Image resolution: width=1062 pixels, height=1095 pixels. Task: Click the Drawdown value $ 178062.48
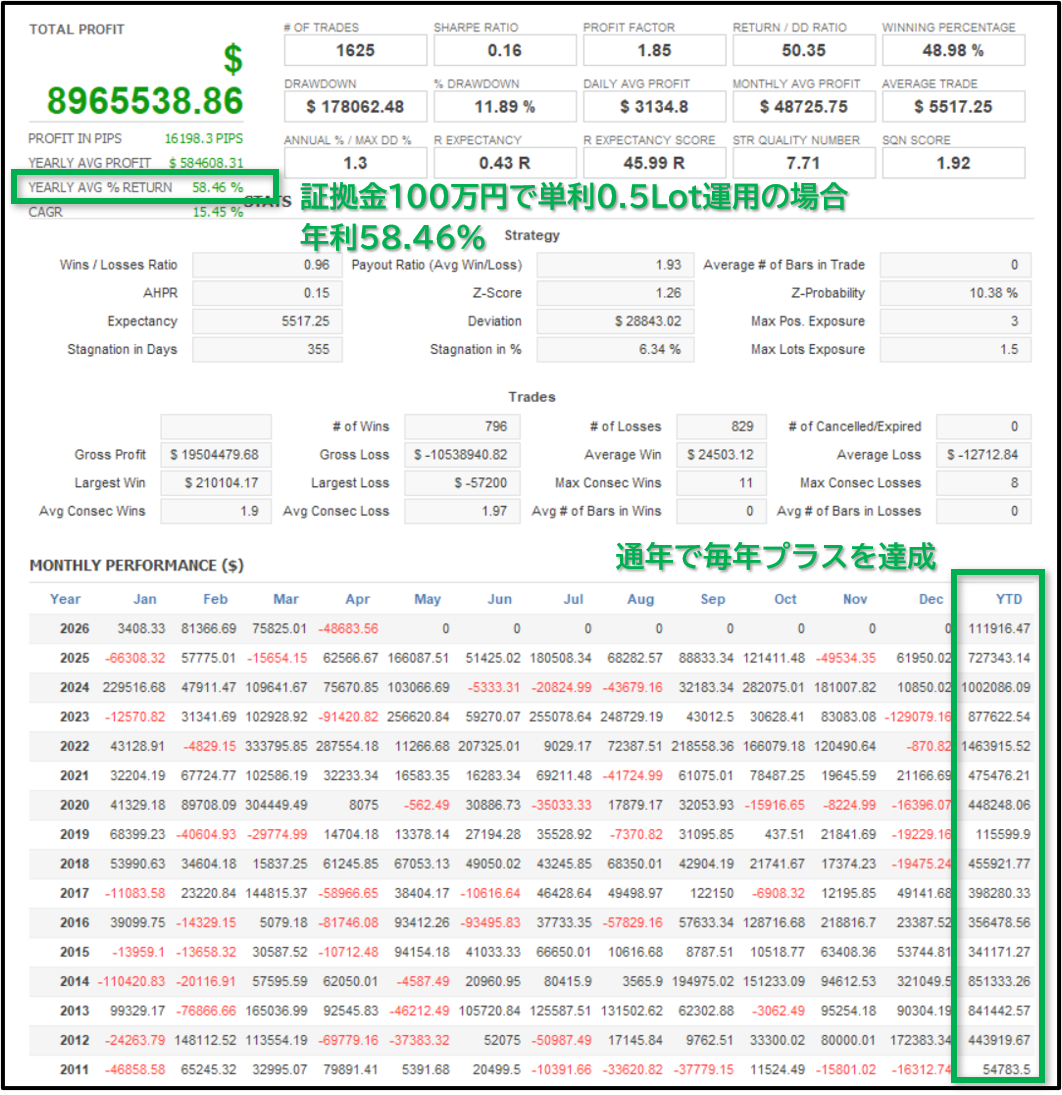[355, 107]
